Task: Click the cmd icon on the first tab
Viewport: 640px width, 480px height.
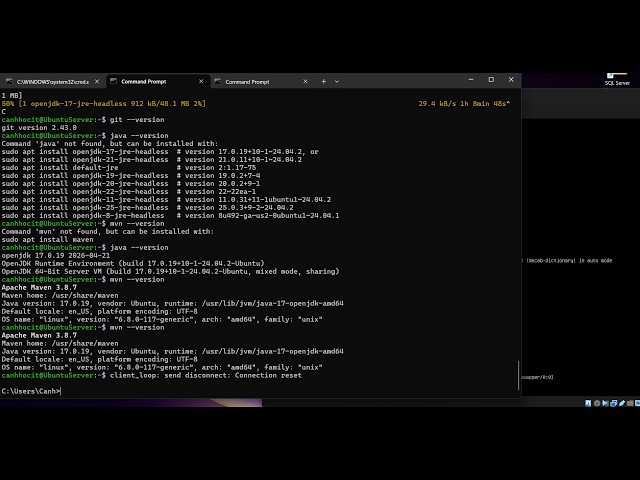Action: click(9, 82)
